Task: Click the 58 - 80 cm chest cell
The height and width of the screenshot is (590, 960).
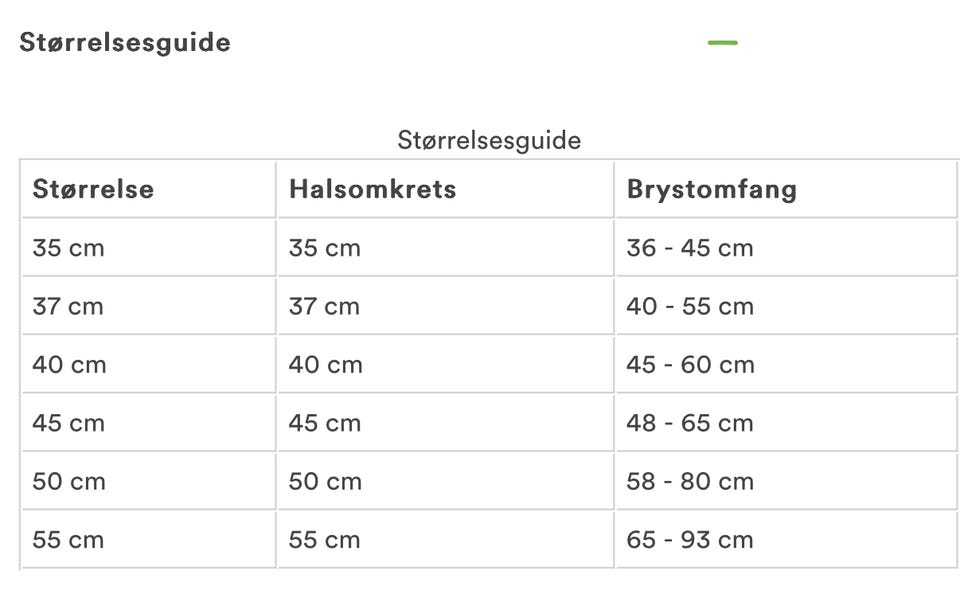Action: [x=786, y=481]
